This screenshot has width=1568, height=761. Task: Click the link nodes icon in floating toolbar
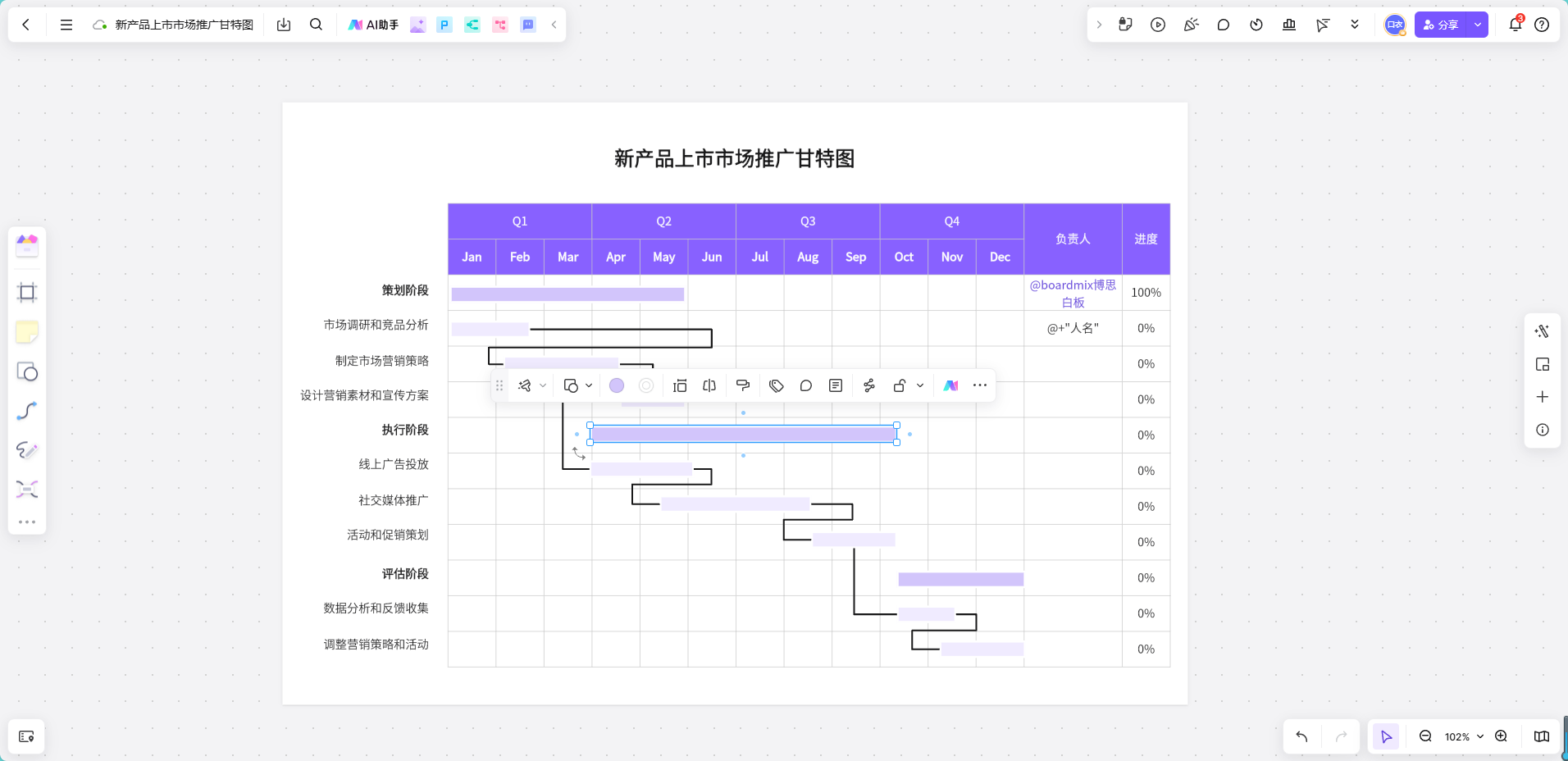pos(869,385)
